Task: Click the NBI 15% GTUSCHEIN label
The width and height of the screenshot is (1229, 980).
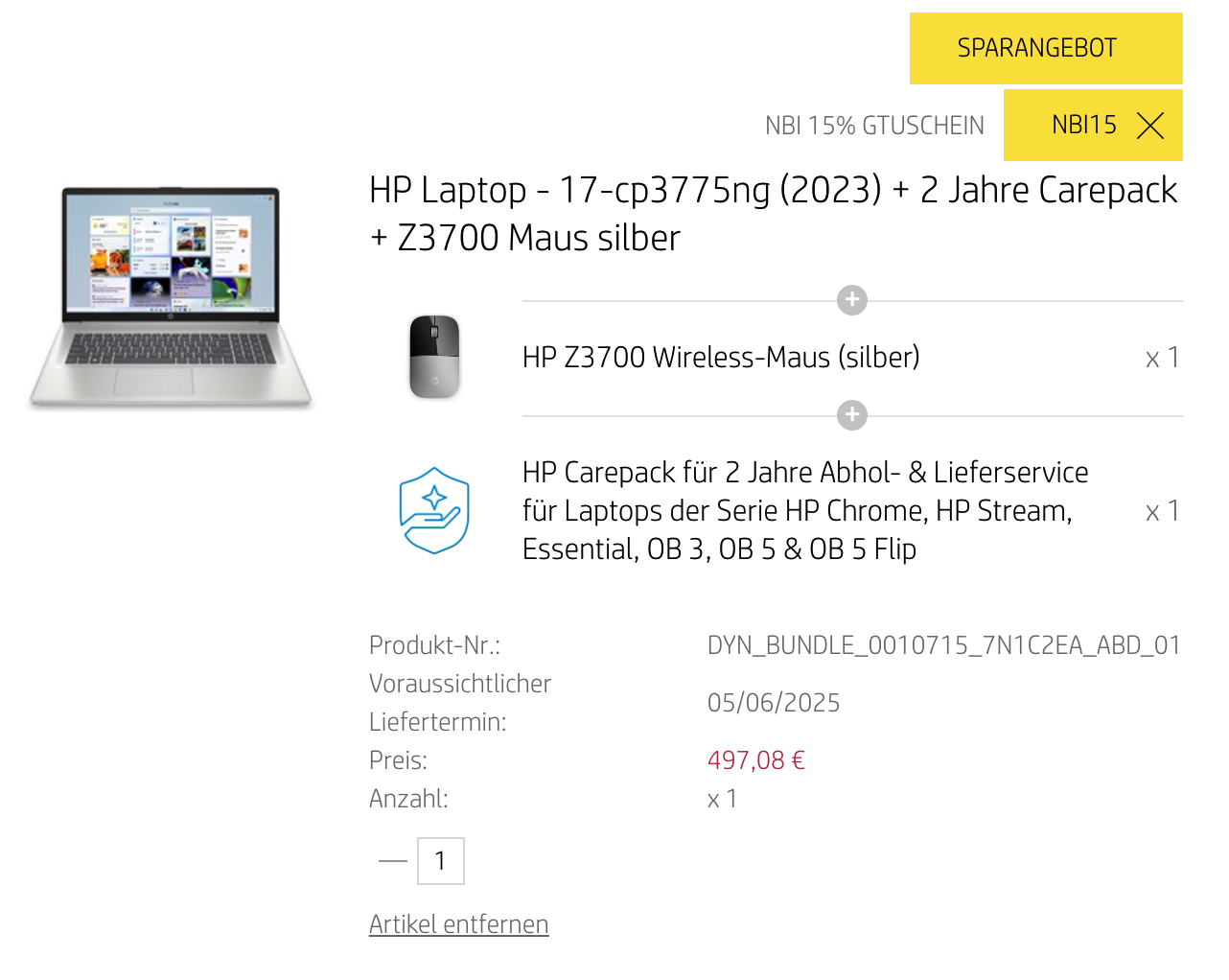Action: [874, 126]
